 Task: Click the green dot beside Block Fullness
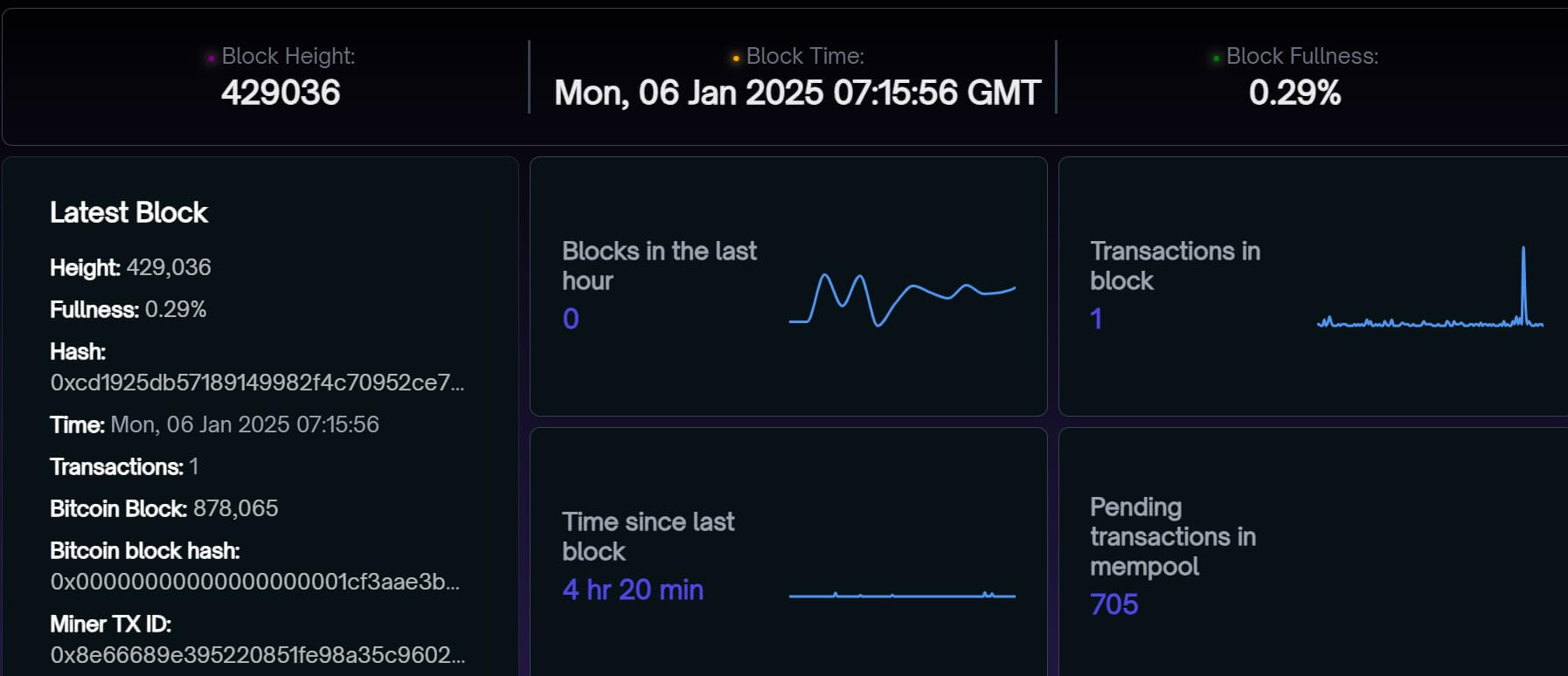point(1216,59)
